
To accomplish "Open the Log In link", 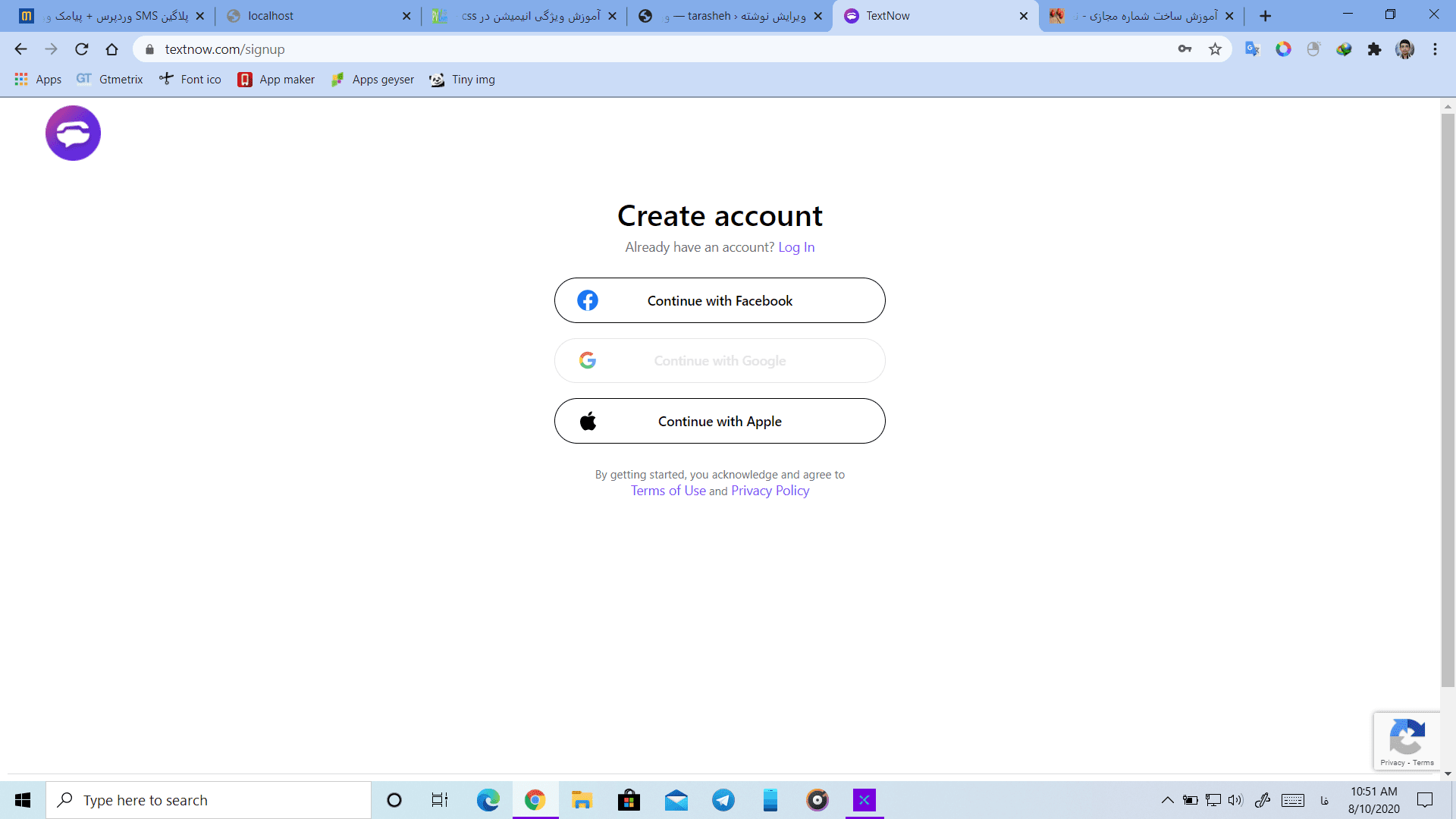I will point(796,247).
